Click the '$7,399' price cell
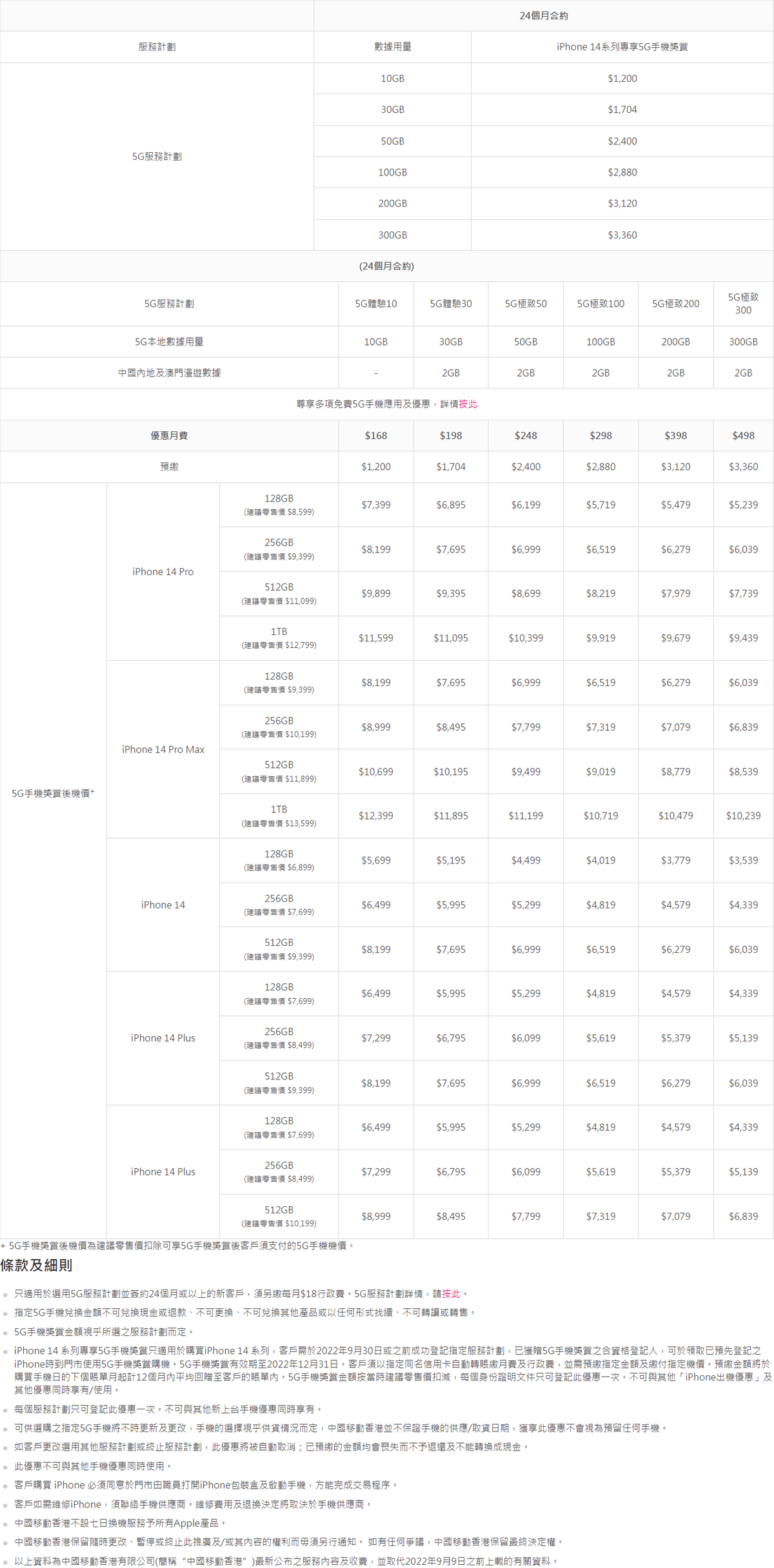The height and width of the screenshot is (1568, 774). coord(376,505)
